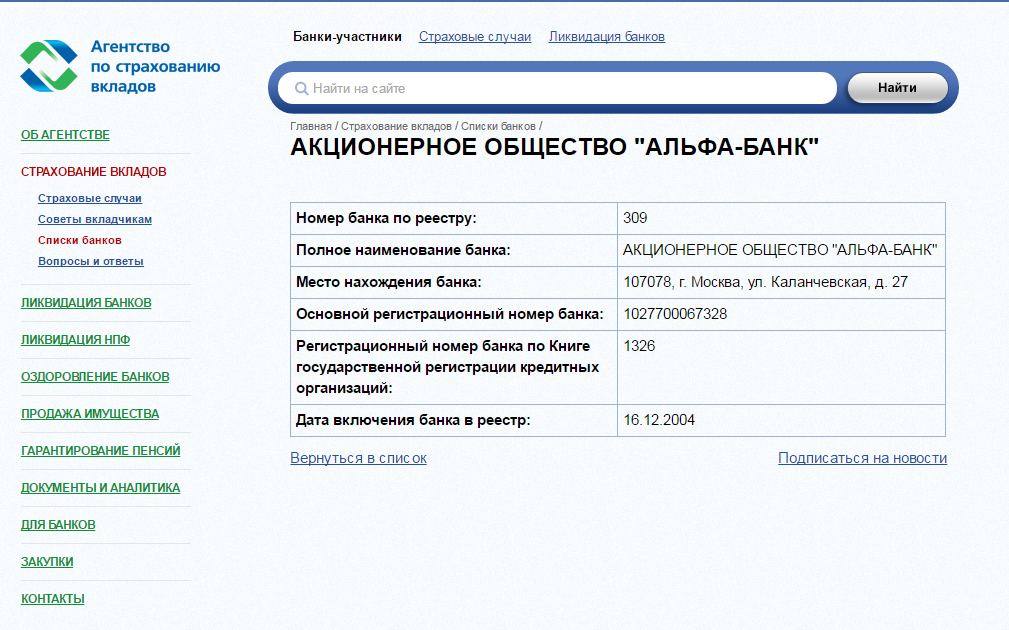Open 'ДЛЯ БАНКОВ' sidebar menu item
The width and height of the screenshot is (1009, 630).
(x=58, y=524)
